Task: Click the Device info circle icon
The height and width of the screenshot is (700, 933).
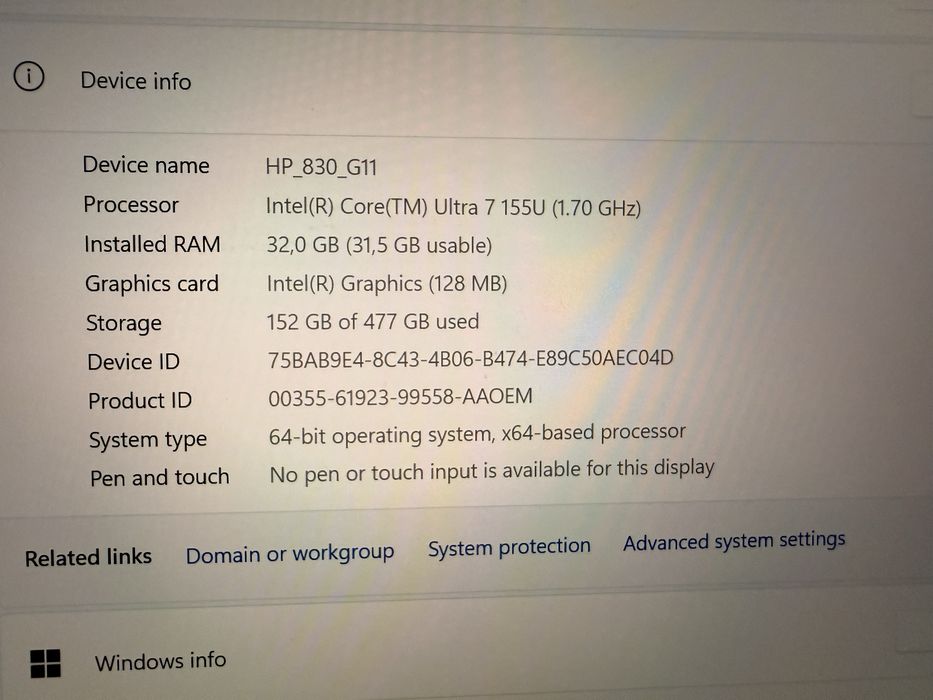Action: tap(29, 76)
